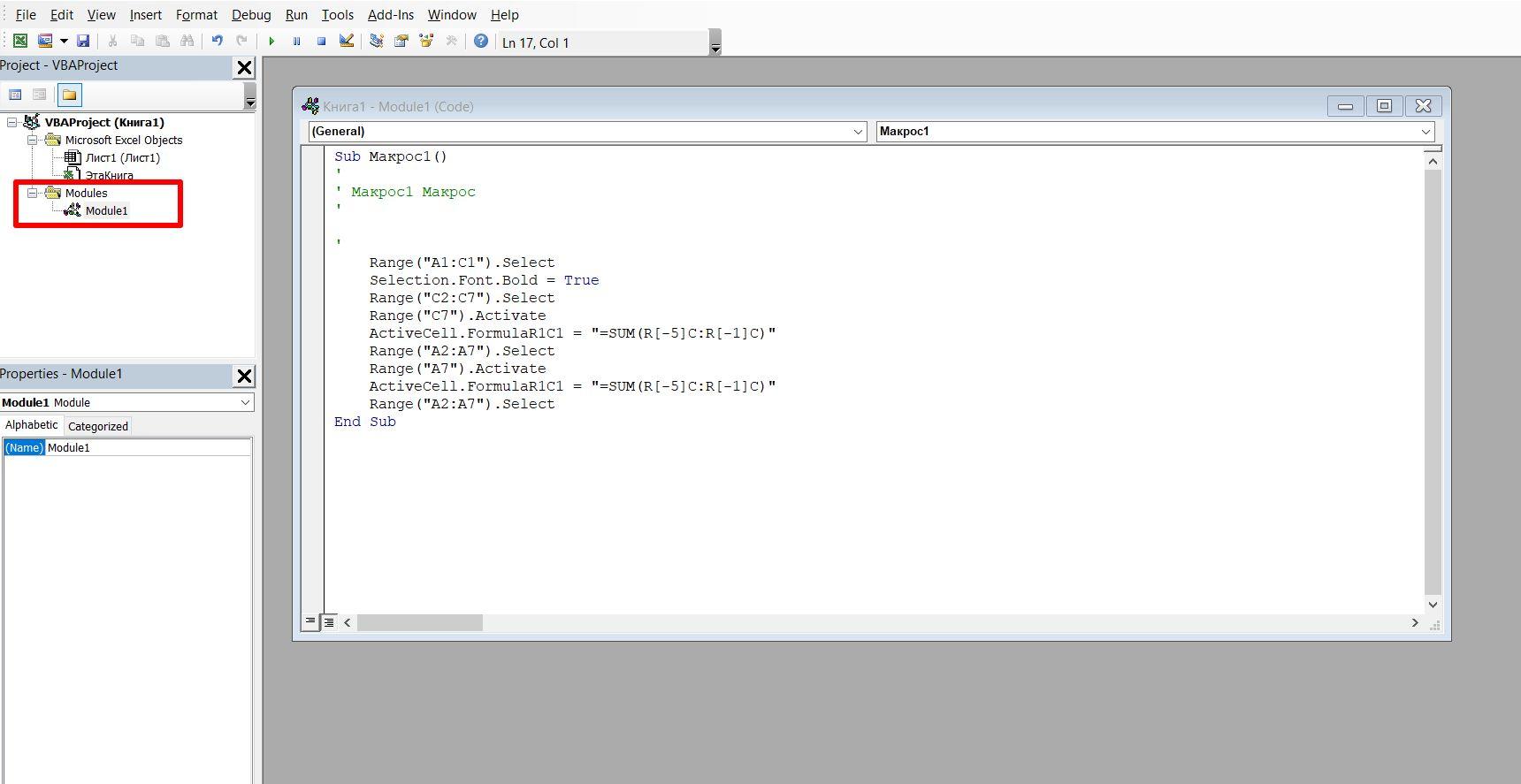Click the code line Selection.Font.Bold = True

pyautogui.click(x=484, y=280)
